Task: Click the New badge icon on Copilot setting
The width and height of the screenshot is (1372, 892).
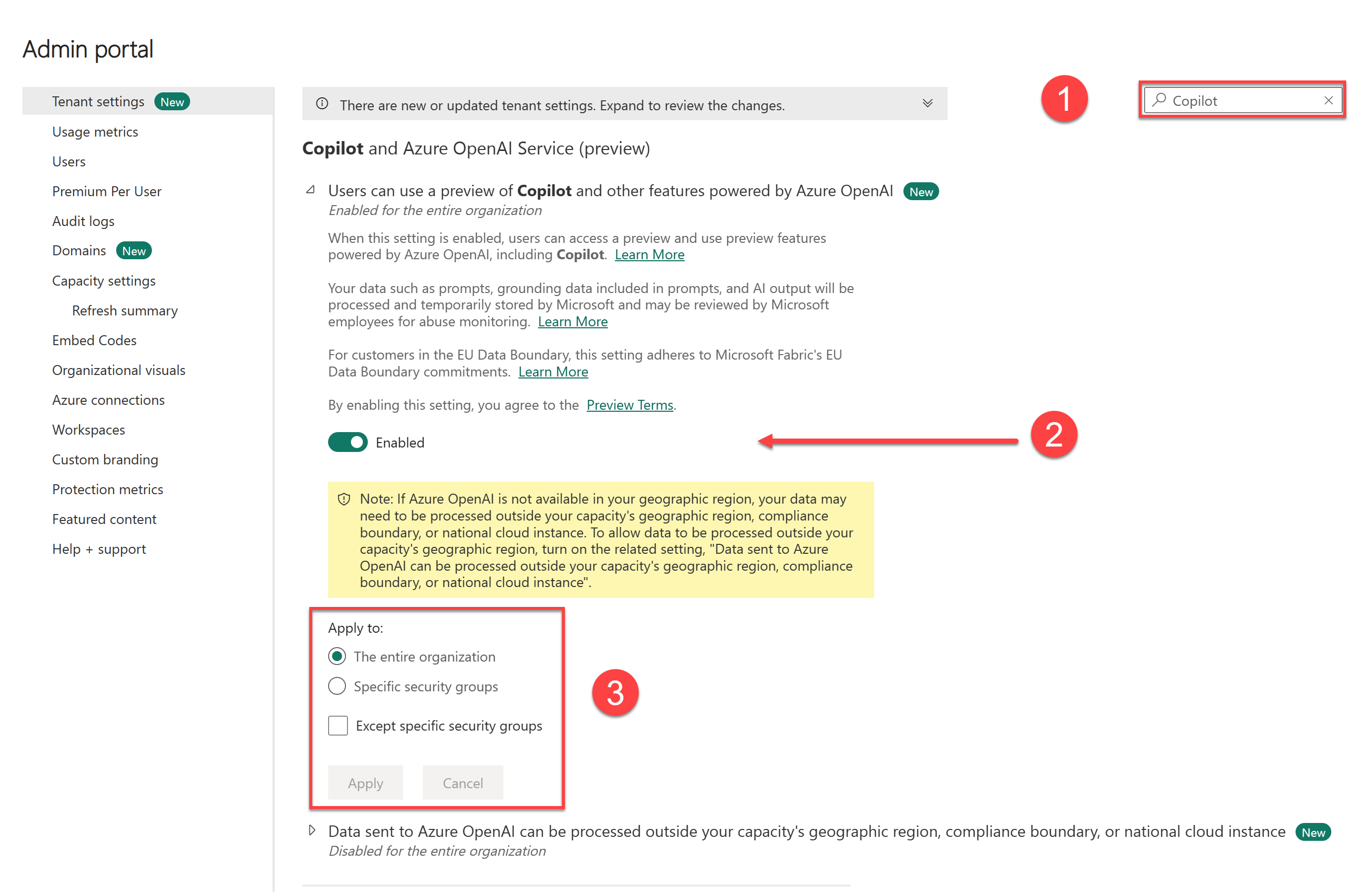Action: 921,192
